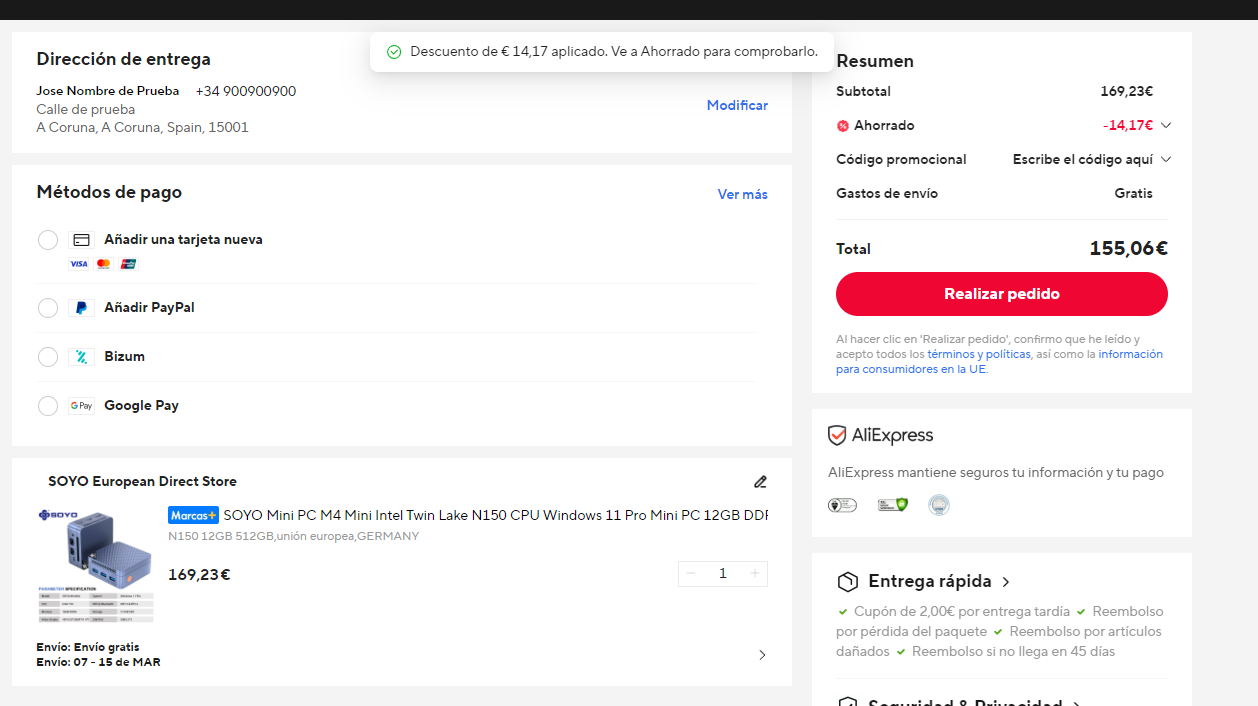Image resolution: width=1258 pixels, height=706 pixels.
Task: Open 'información para consumidores en la UE' link
Action: pos(1000,362)
